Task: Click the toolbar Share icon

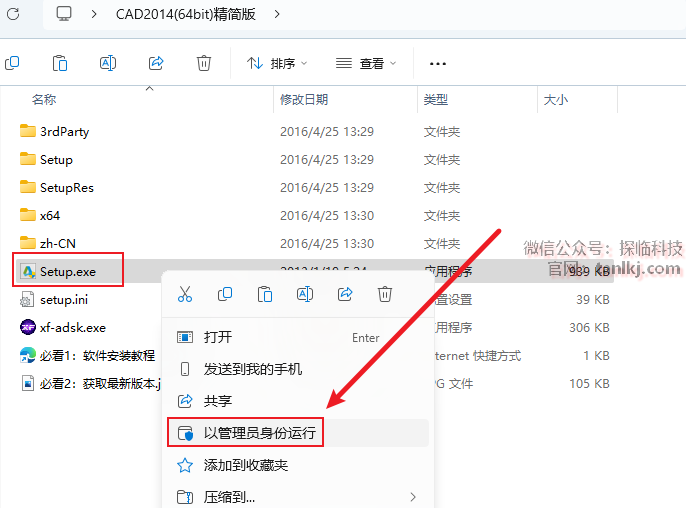Action: [156, 63]
